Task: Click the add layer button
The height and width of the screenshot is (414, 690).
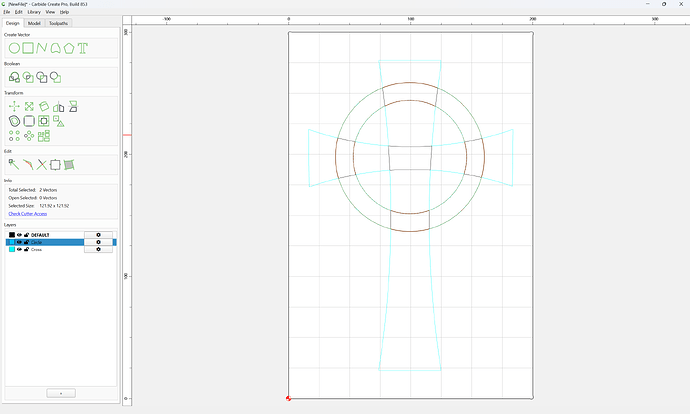Action: (x=61, y=393)
